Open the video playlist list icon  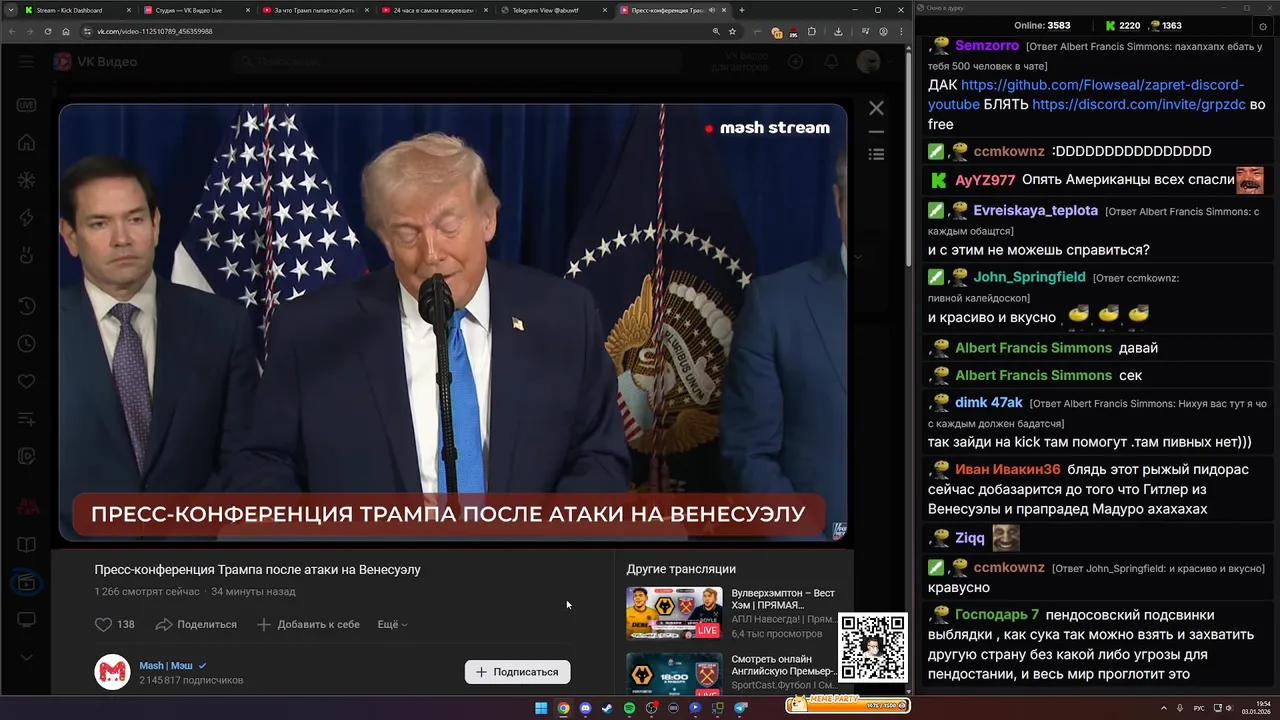point(876,154)
